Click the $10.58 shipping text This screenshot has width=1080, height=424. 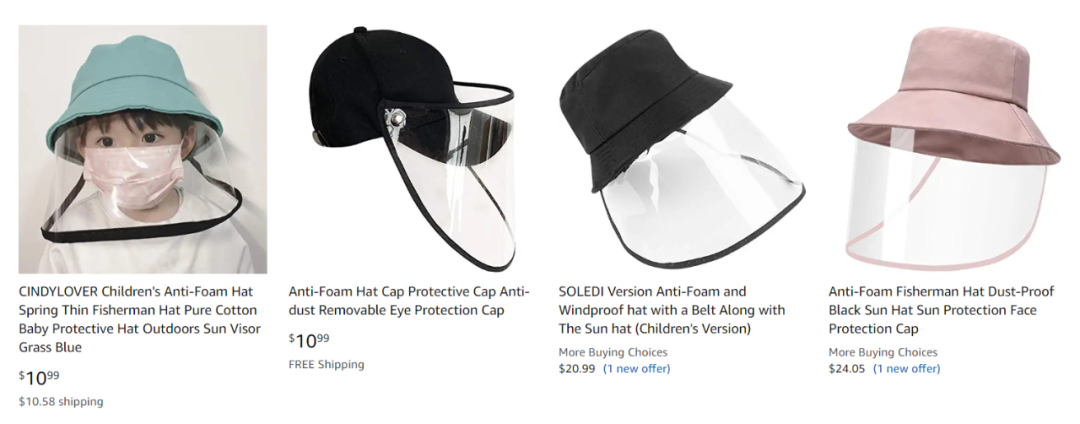click(x=61, y=402)
